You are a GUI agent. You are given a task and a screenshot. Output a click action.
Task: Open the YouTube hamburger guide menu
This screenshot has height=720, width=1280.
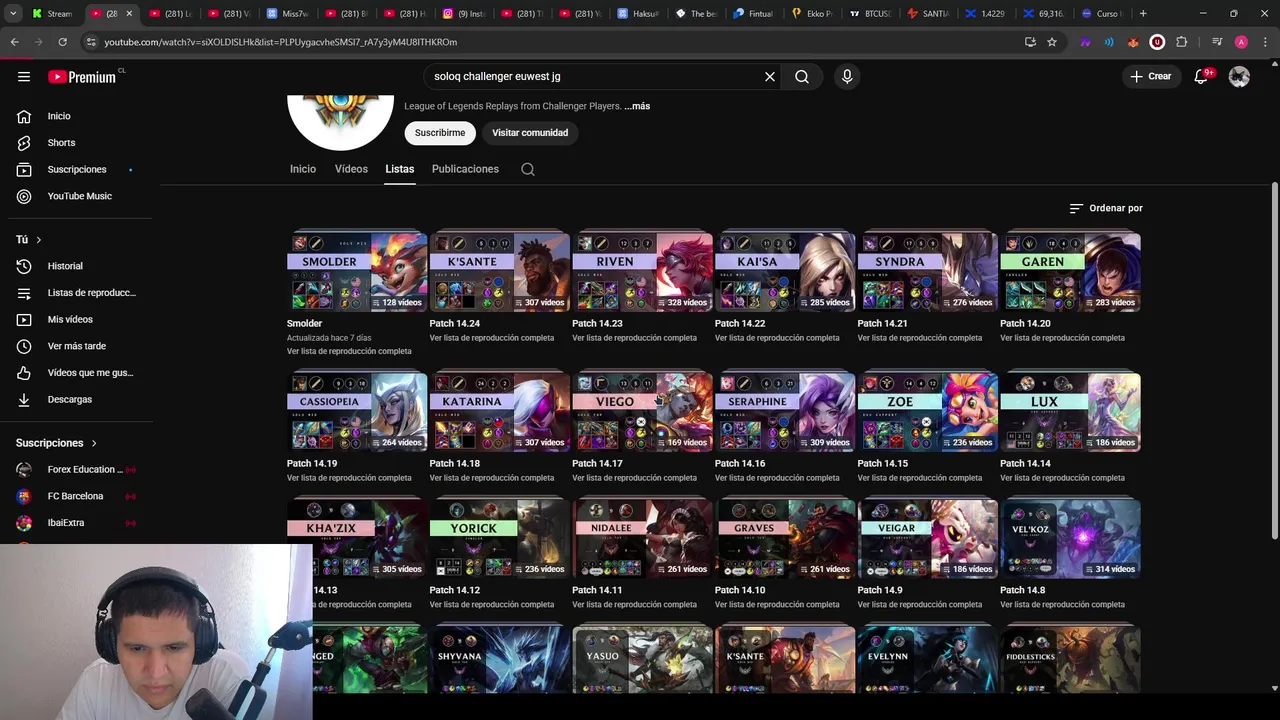(x=24, y=76)
